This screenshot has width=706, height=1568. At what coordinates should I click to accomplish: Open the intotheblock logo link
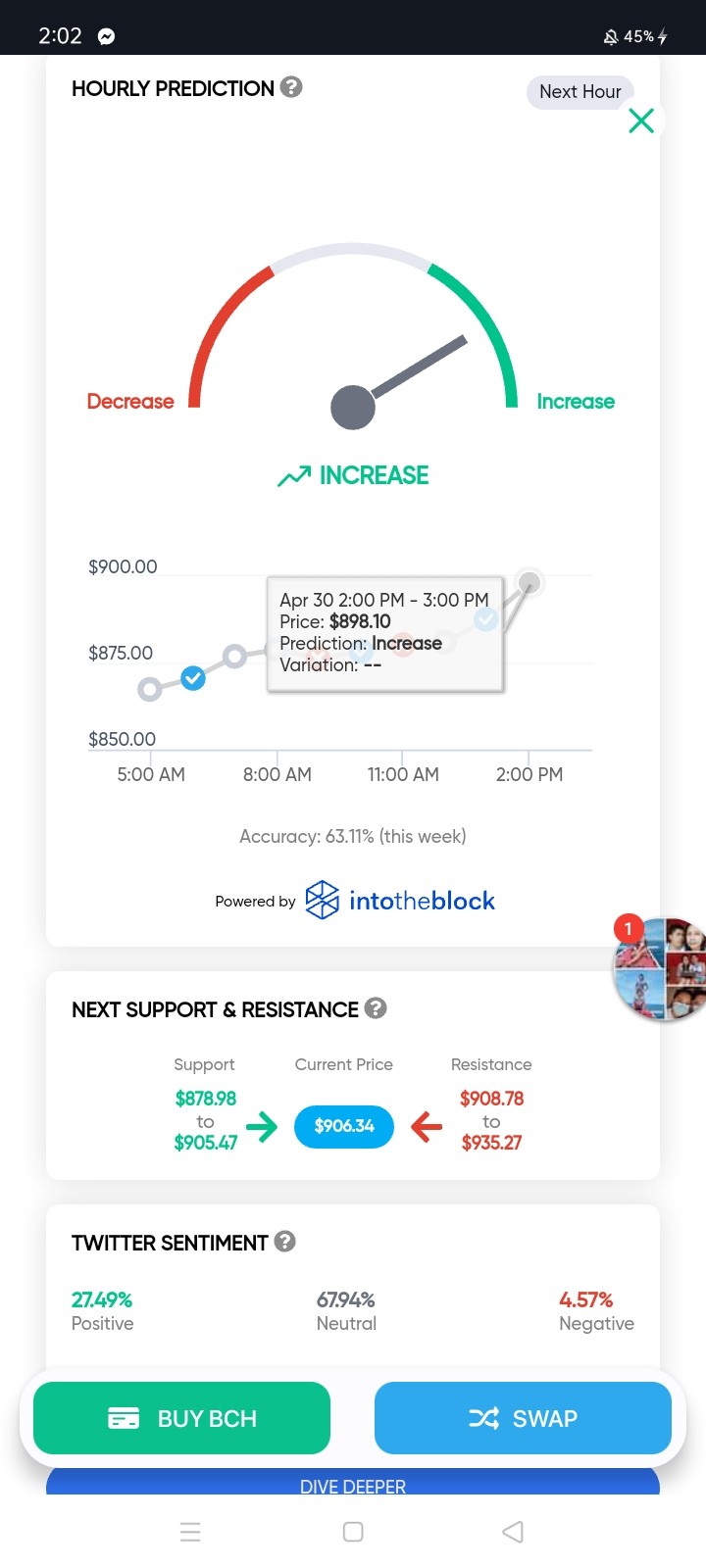(400, 900)
